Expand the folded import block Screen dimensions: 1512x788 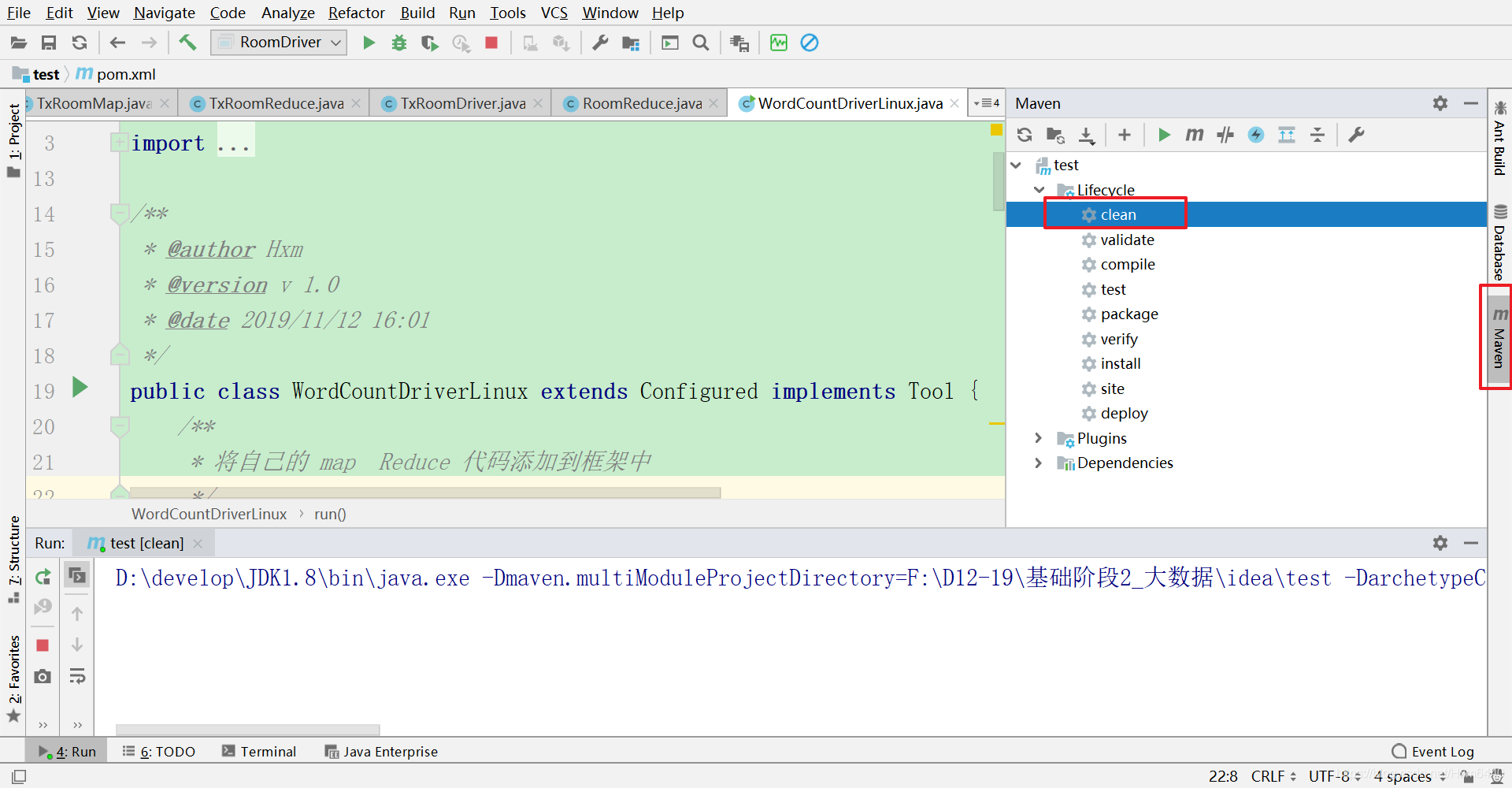click(119, 143)
